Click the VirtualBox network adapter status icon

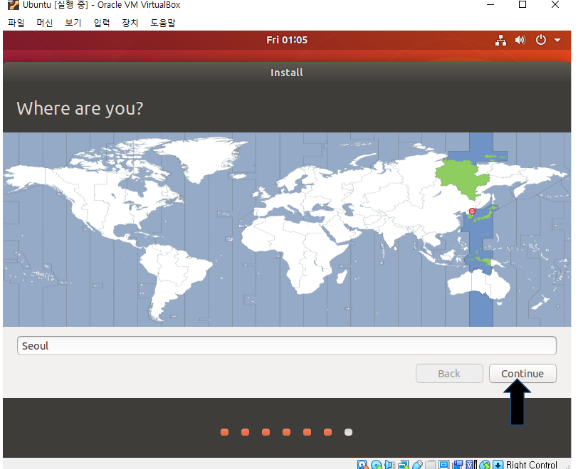tap(403, 465)
